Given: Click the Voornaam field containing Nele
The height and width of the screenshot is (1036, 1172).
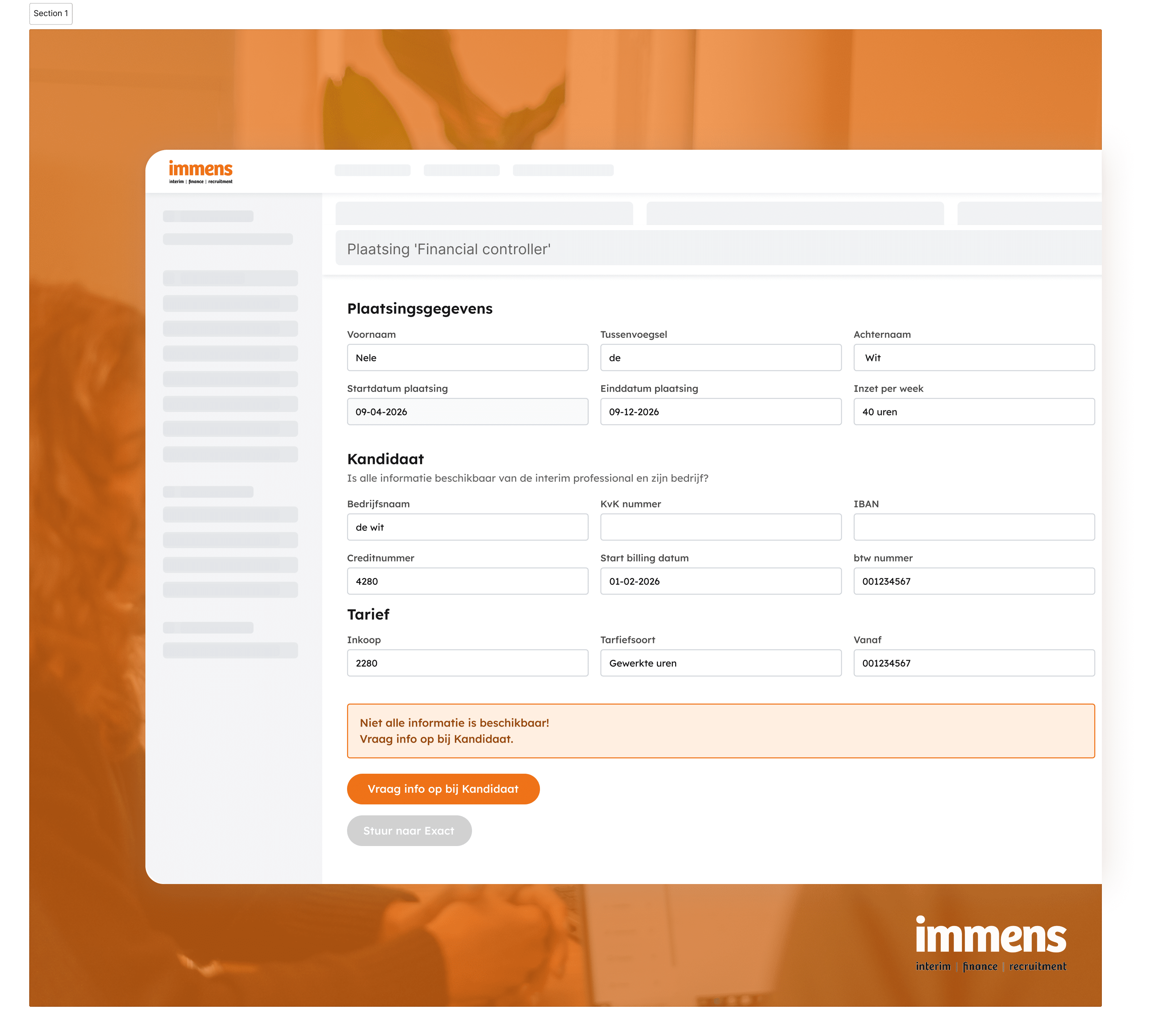Looking at the screenshot, I should [x=467, y=357].
